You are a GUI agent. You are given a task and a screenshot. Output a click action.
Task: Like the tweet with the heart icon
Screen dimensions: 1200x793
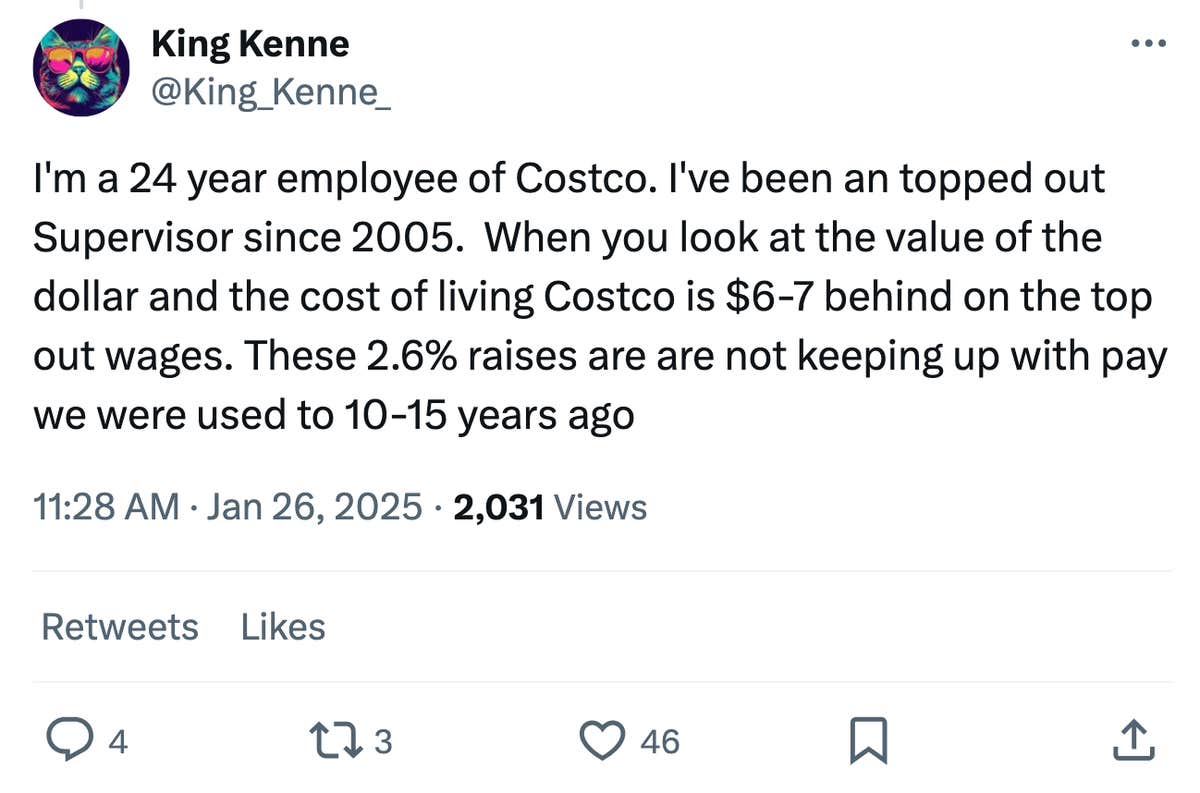(x=601, y=742)
